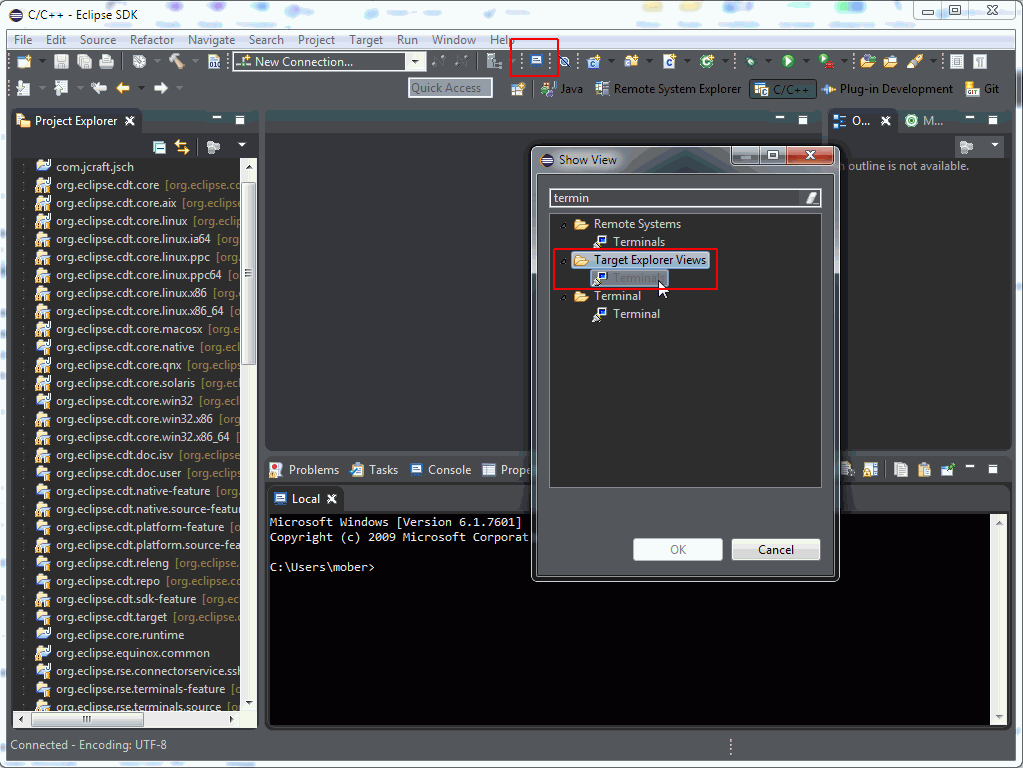Toggle Link with Editor in Project Explorer
1023x768 pixels.
pos(182,147)
